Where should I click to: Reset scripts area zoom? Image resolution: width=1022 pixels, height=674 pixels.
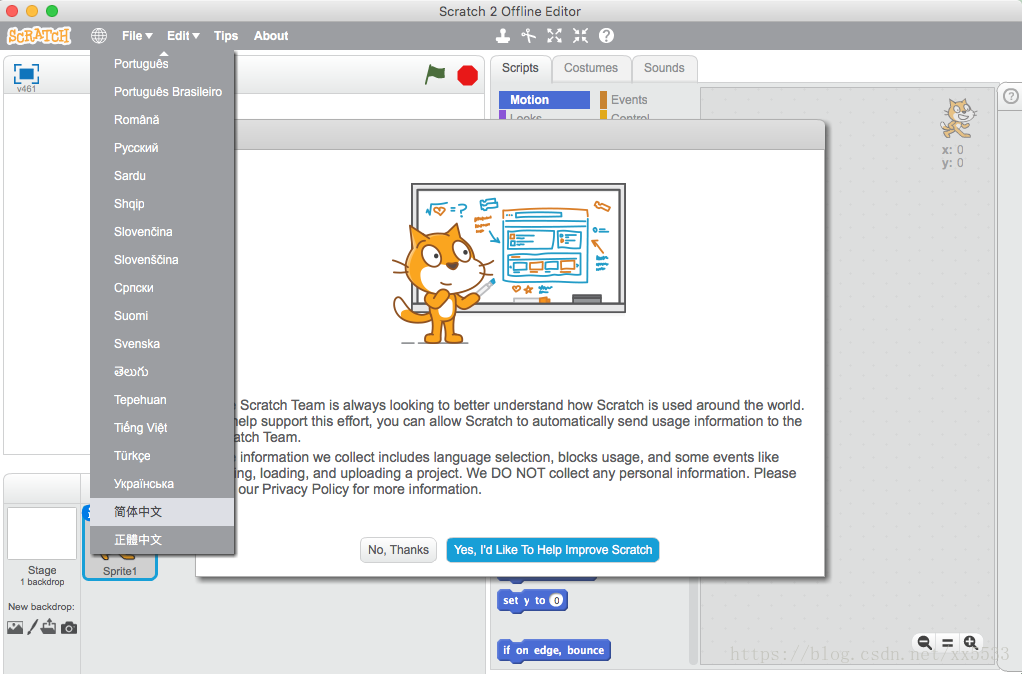click(x=948, y=642)
